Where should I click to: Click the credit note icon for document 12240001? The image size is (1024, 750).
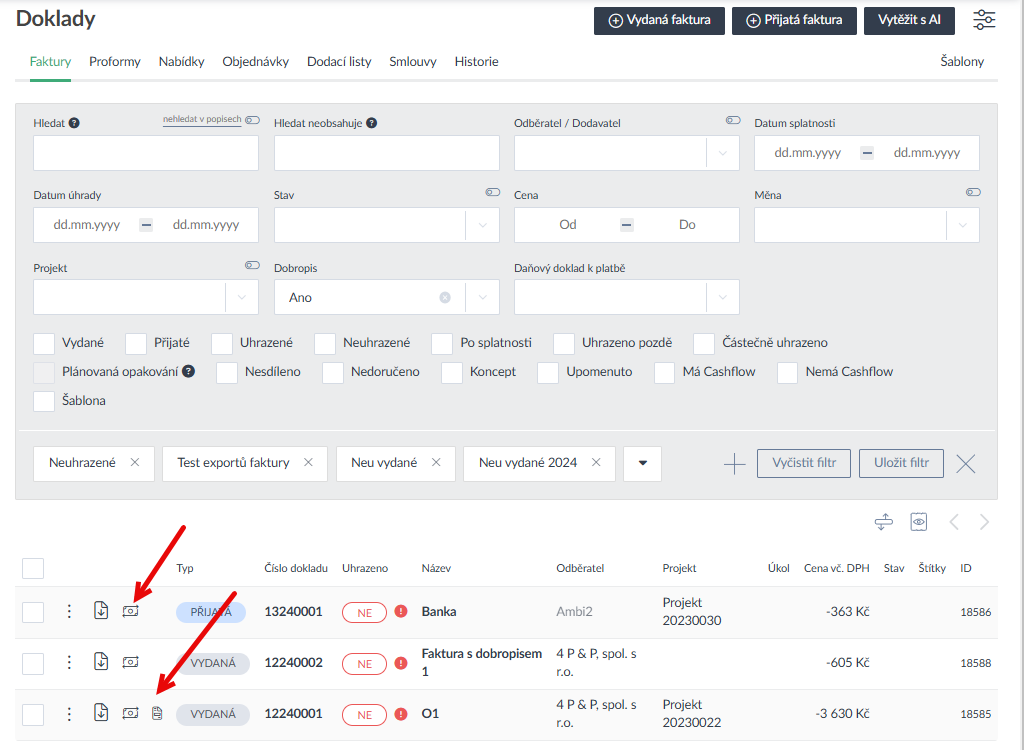(157, 714)
